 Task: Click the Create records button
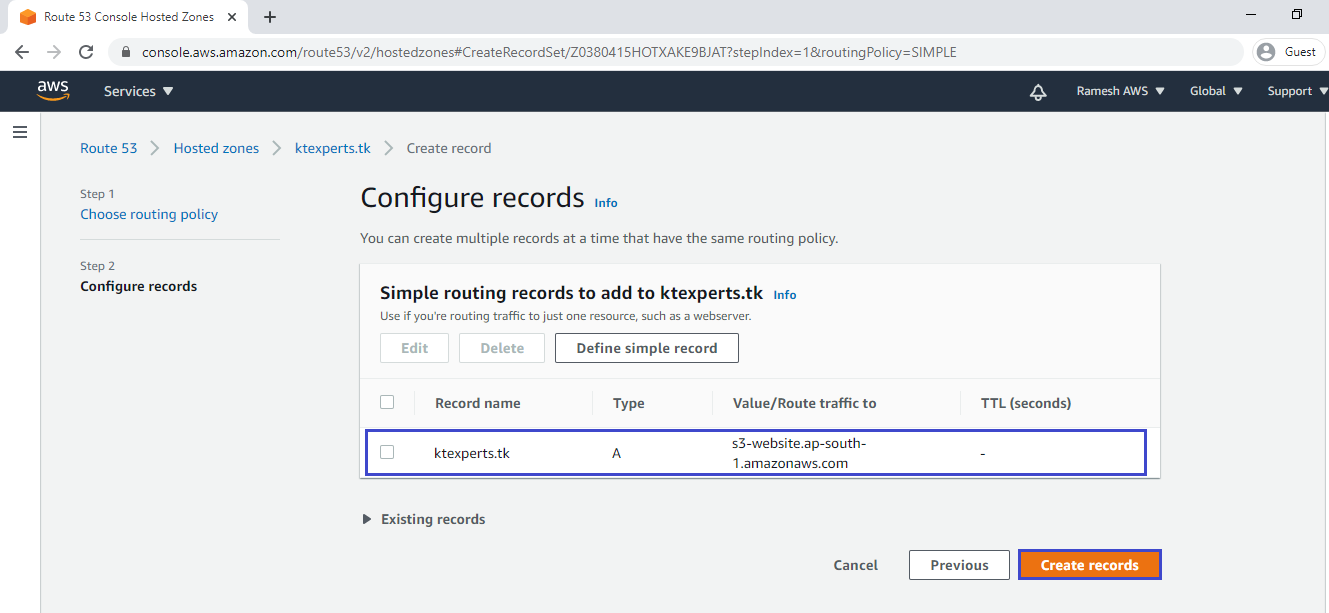tap(1090, 565)
